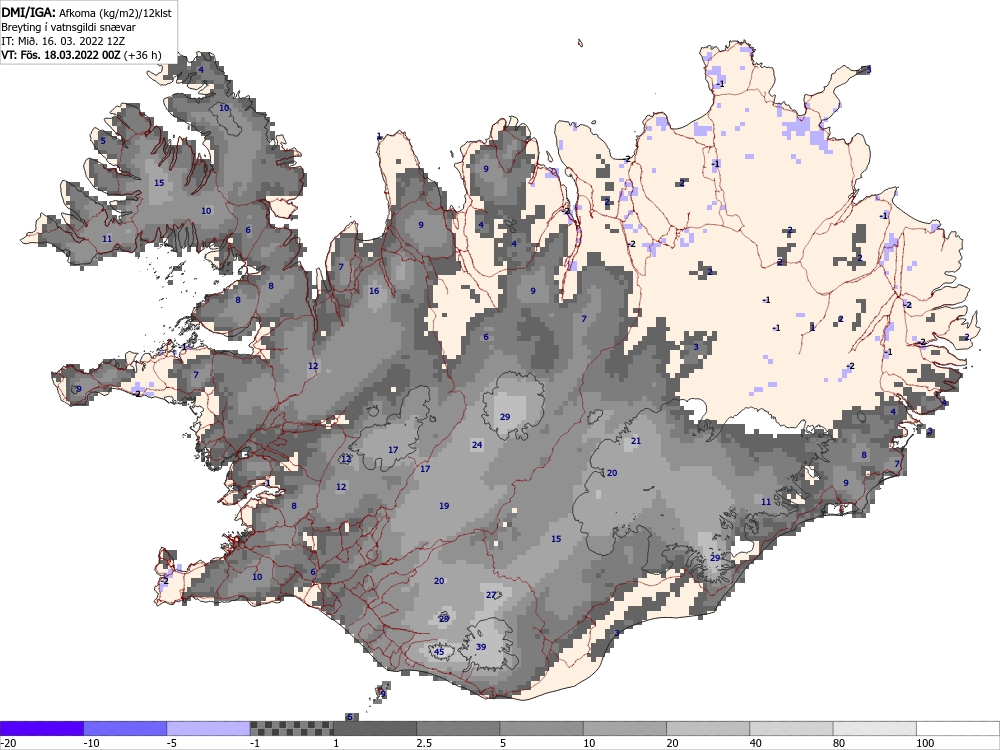Choose the 5 to 10 gray legend swatch

coord(541,728)
